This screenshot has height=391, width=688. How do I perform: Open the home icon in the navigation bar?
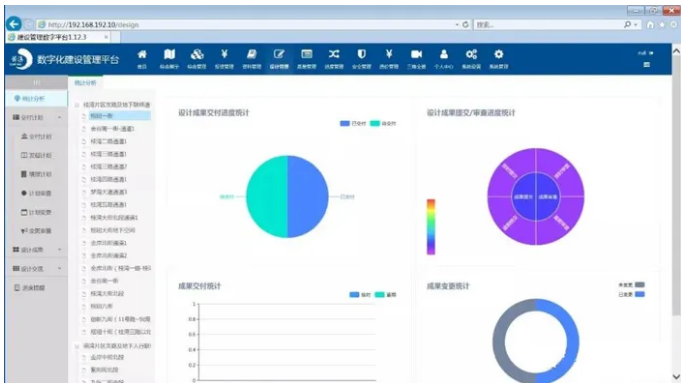pyautogui.click(x=142, y=54)
